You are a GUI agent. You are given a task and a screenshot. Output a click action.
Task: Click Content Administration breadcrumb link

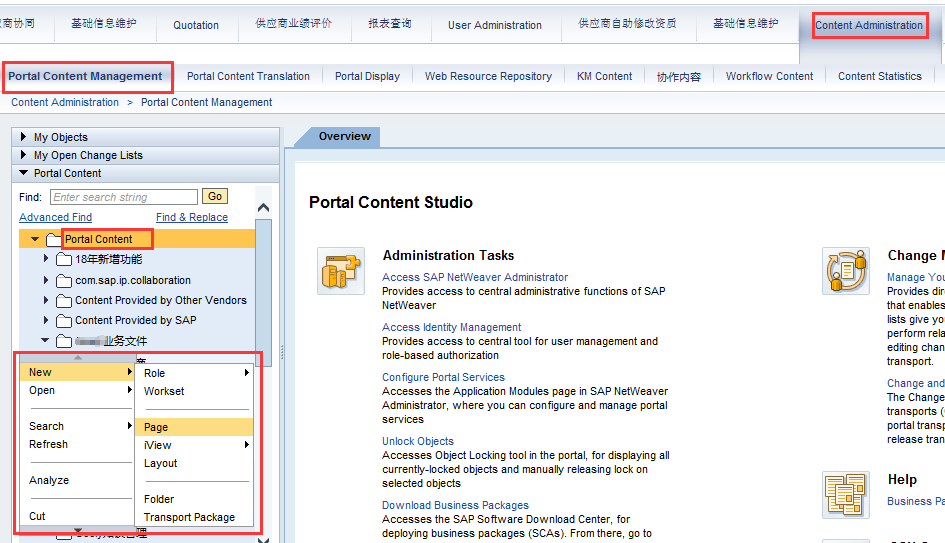pos(65,102)
